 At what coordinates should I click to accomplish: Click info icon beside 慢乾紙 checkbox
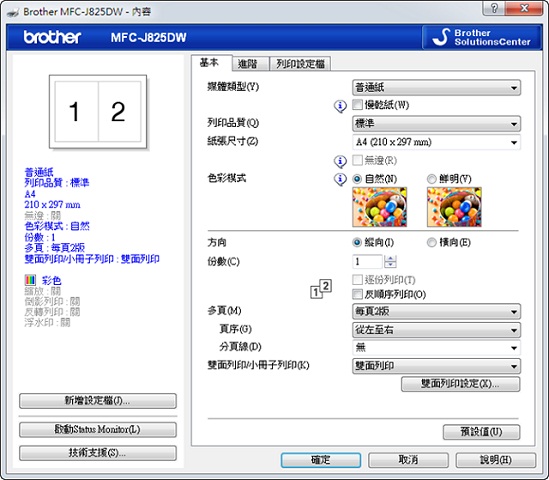click(x=340, y=106)
